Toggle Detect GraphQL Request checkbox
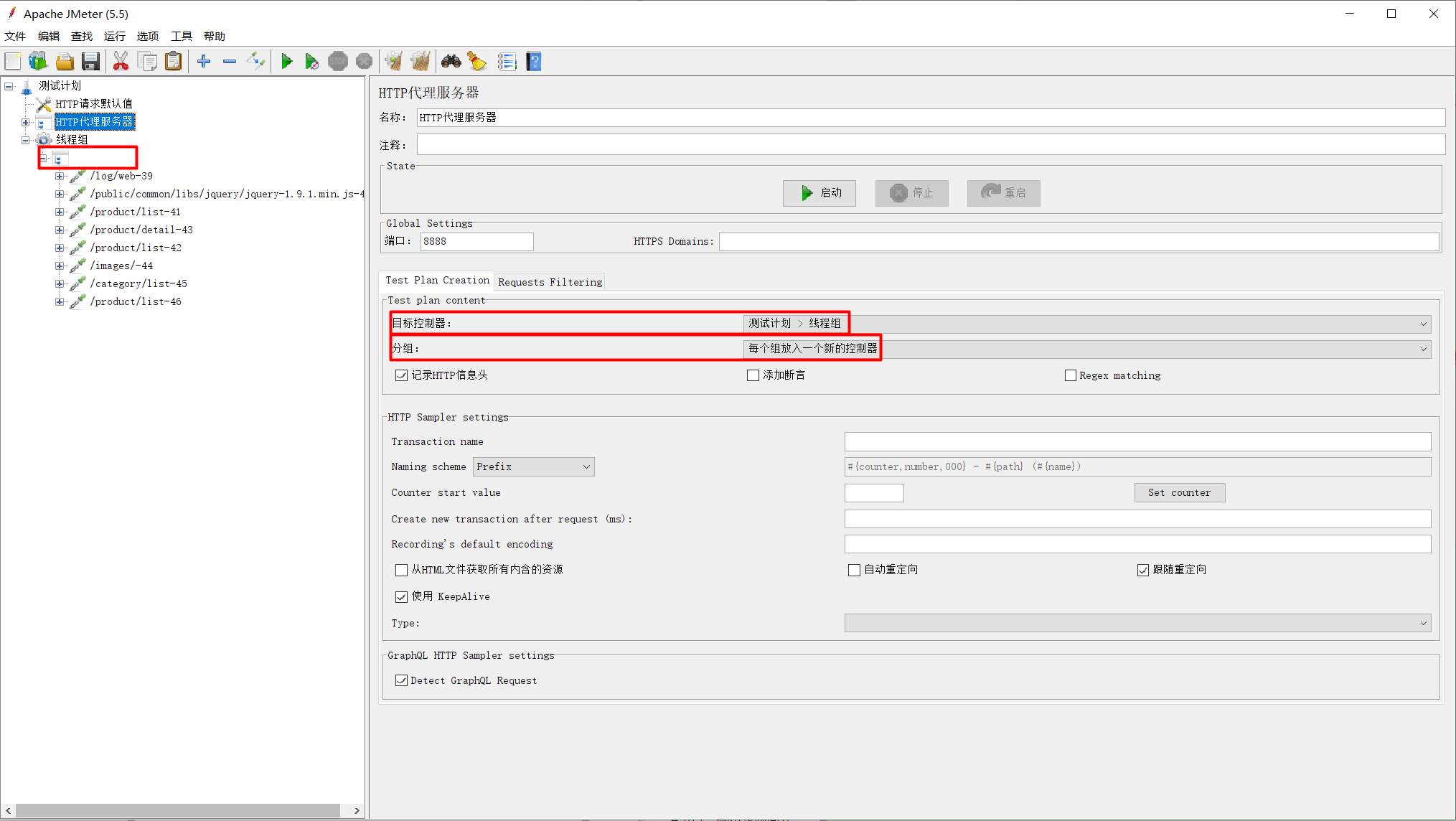1456x821 pixels. pos(401,680)
